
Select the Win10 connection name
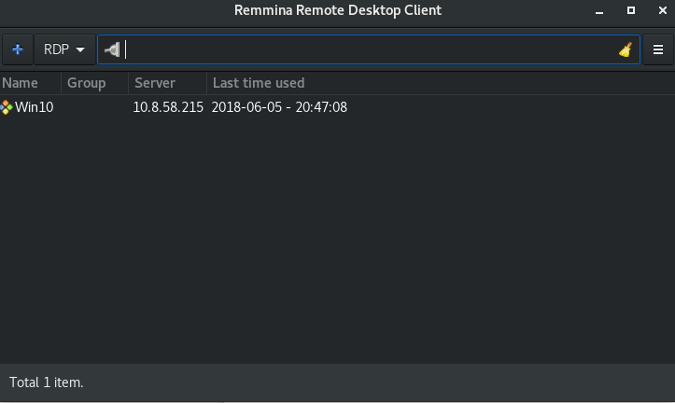[x=34, y=107]
